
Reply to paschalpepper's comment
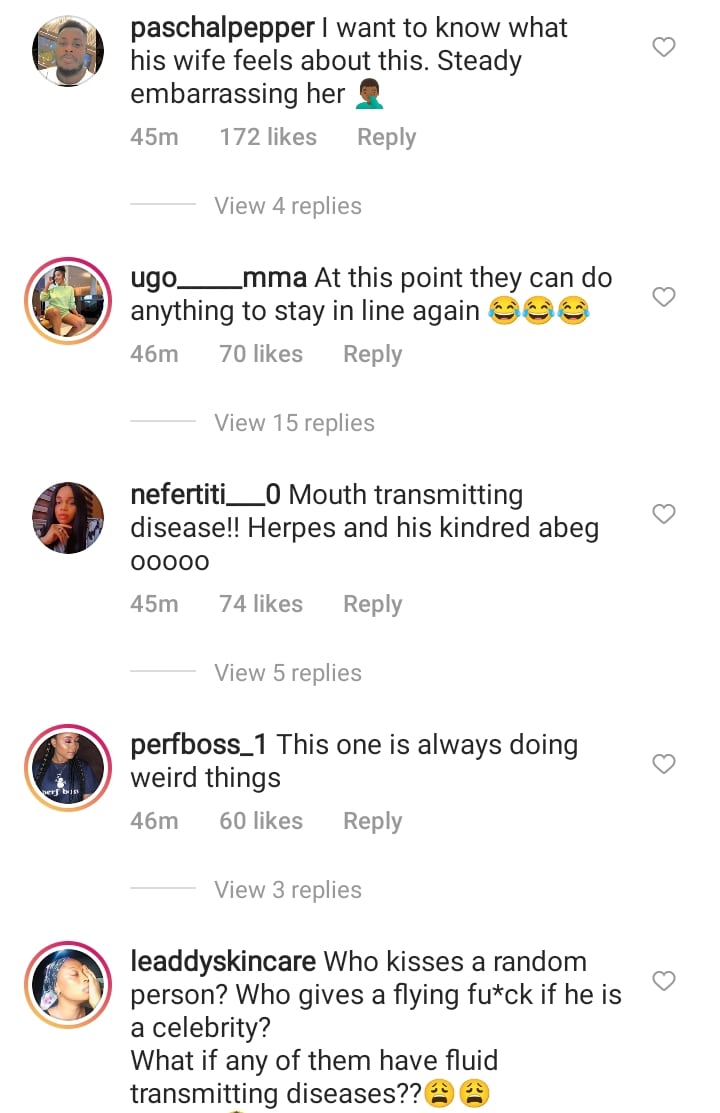pos(386,137)
